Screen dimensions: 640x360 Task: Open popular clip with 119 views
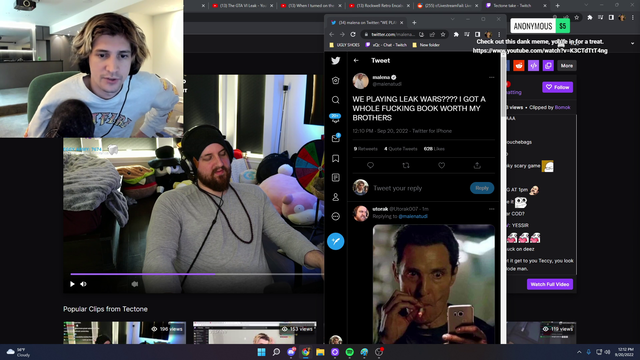[x=541, y=333]
